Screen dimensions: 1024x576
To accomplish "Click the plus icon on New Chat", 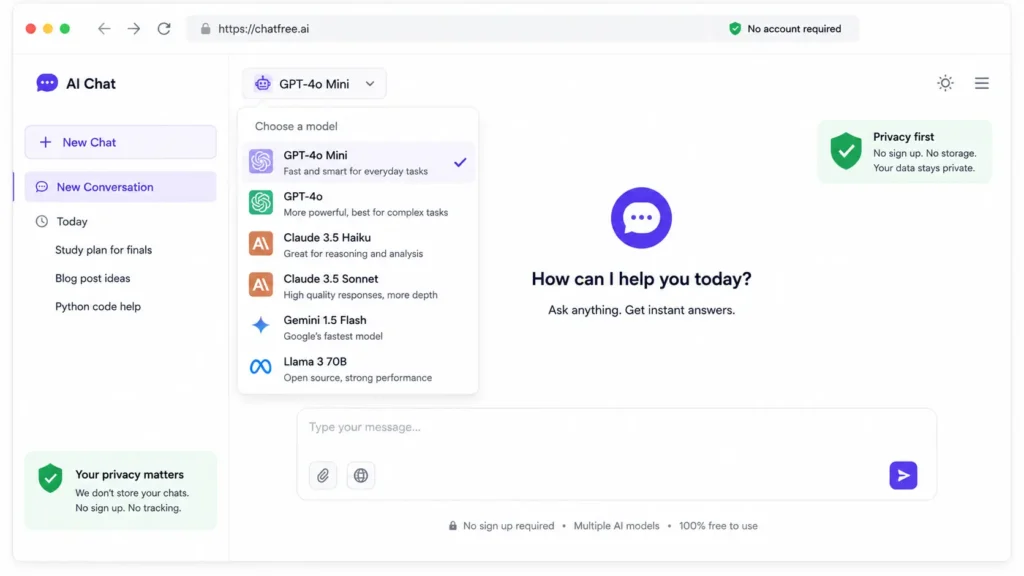I will pyautogui.click(x=45, y=142).
